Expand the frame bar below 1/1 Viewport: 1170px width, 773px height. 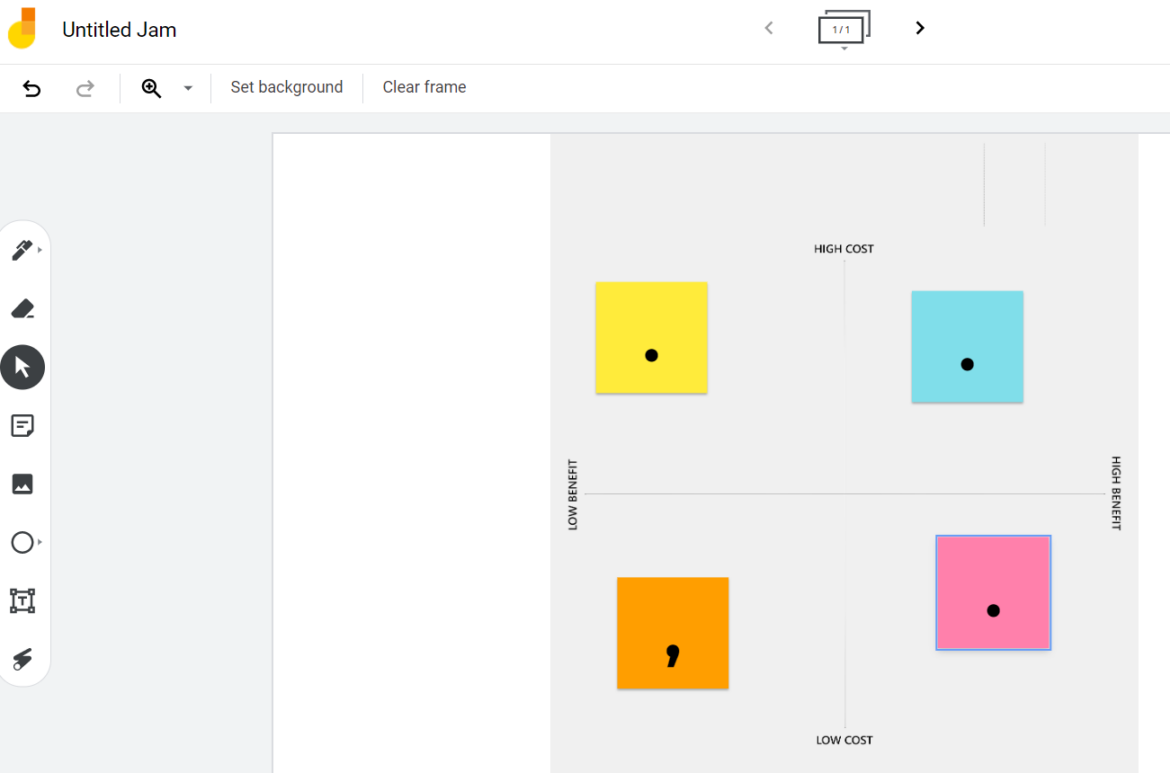[x=843, y=46]
